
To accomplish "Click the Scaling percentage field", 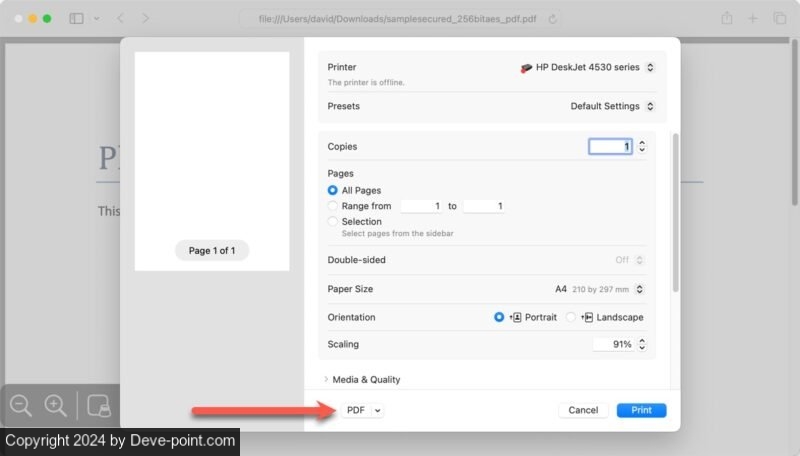I will coord(613,344).
